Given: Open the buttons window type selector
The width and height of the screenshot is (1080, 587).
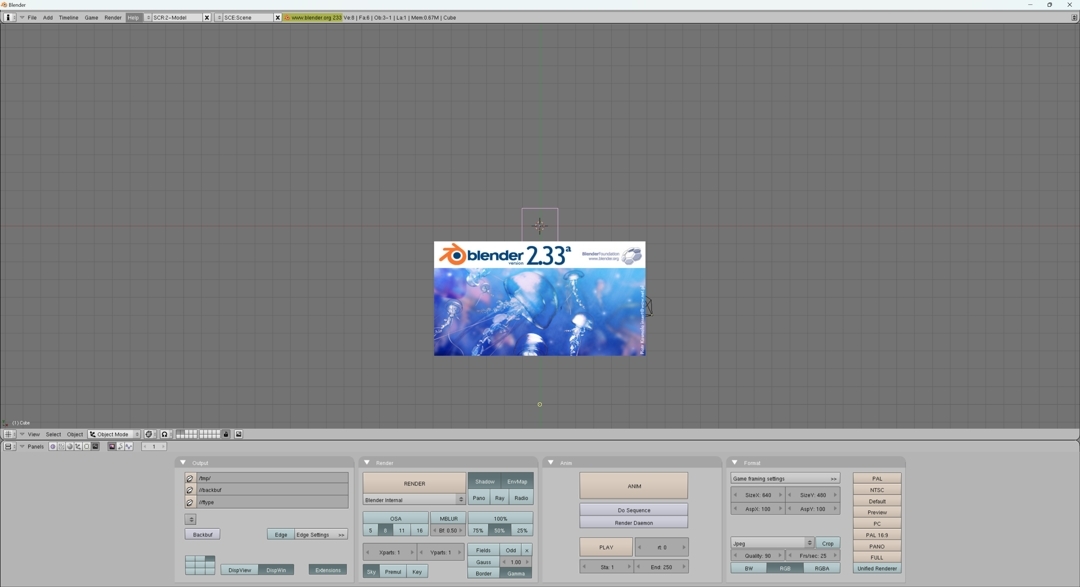Looking at the screenshot, I should point(8,446).
